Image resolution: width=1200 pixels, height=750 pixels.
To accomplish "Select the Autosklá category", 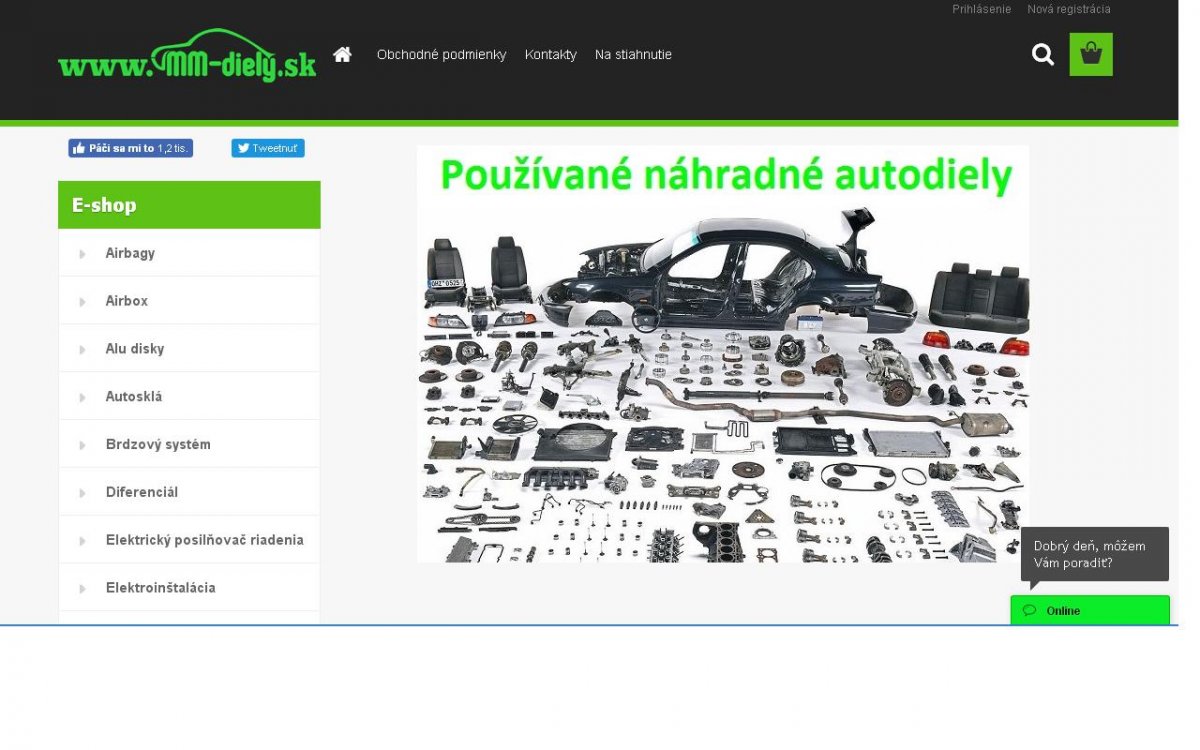I will pyautogui.click(x=134, y=397).
